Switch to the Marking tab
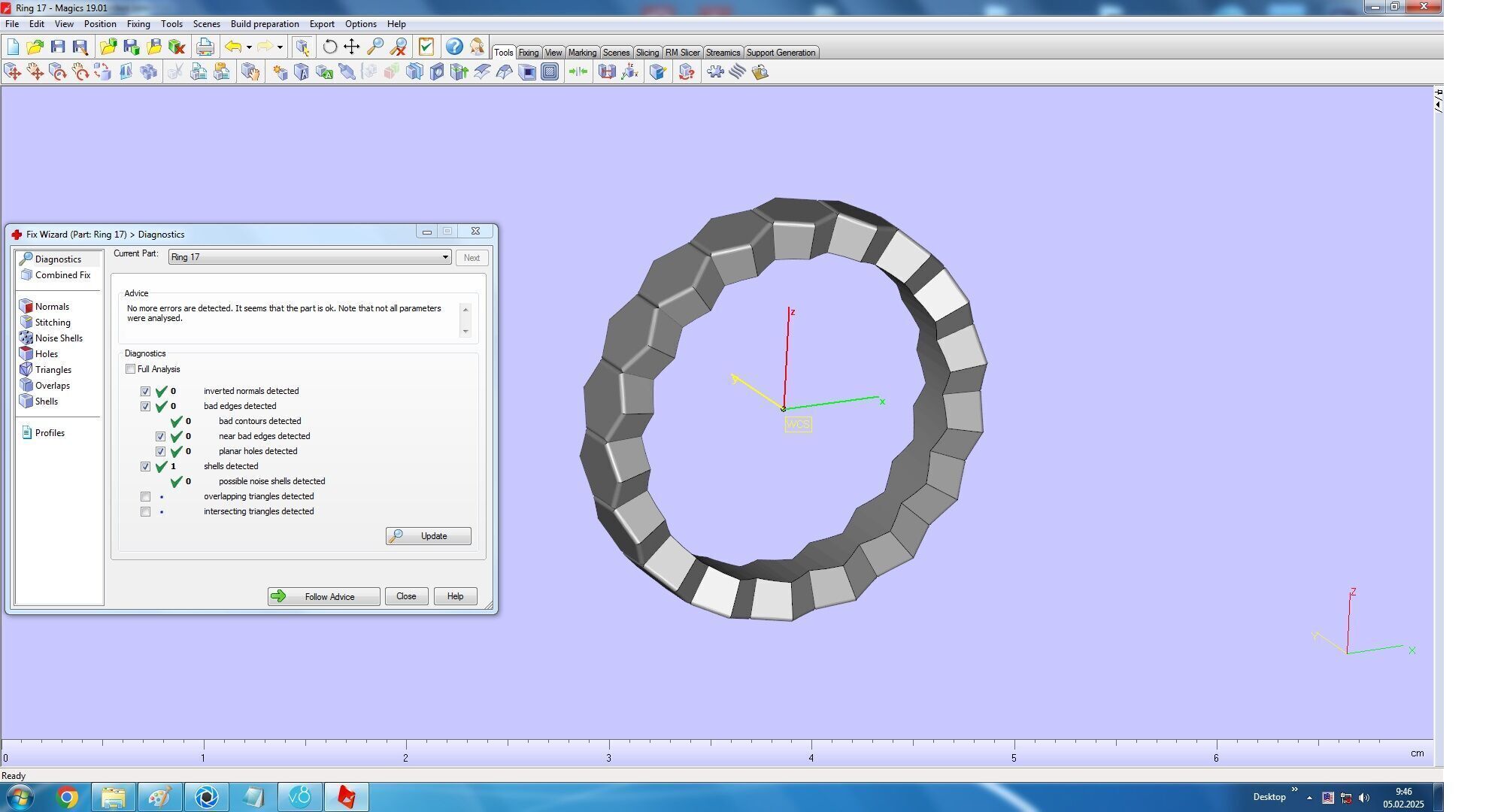 coord(582,53)
